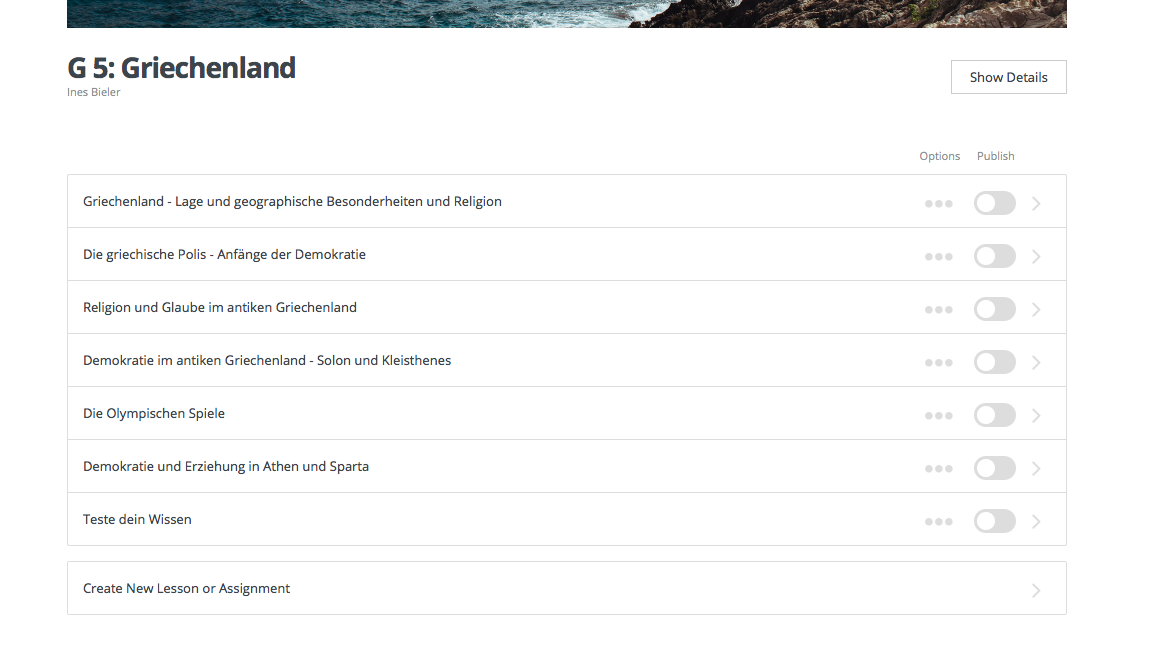The width and height of the screenshot is (1151, 647).
Task: Open lesson Teste dein Wissen title
Action: click(x=137, y=520)
